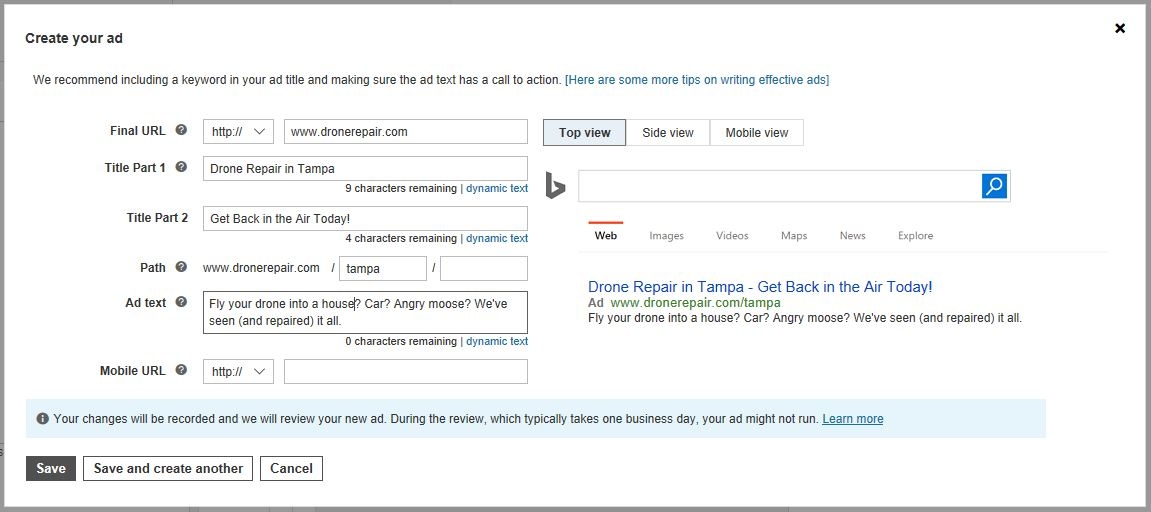The width and height of the screenshot is (1151, 512).
Task: Click the help icon beside Ad text
Action: [181, 302]
